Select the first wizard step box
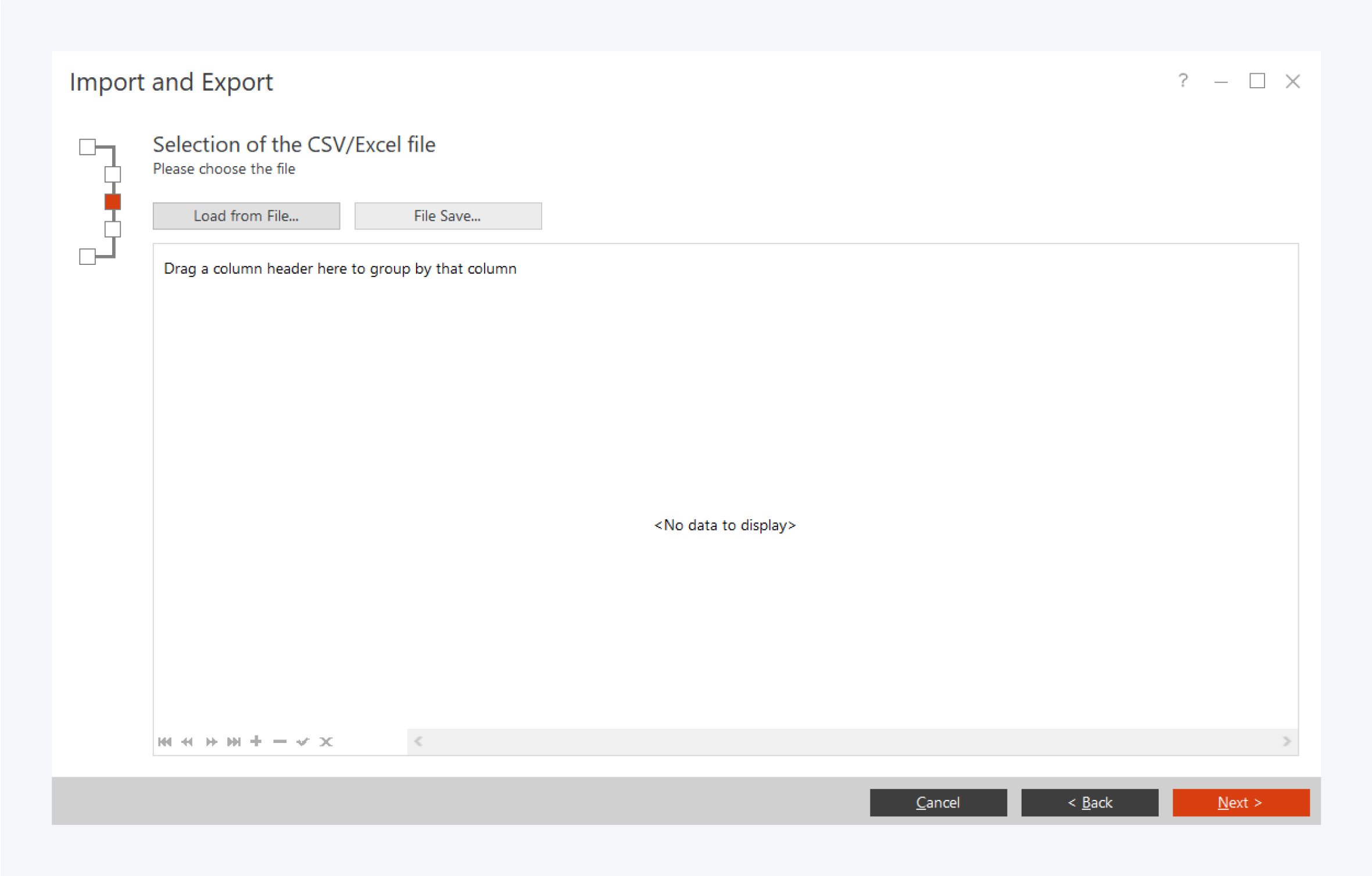This screenshot has width=1372, height=876. pos(88,147)
